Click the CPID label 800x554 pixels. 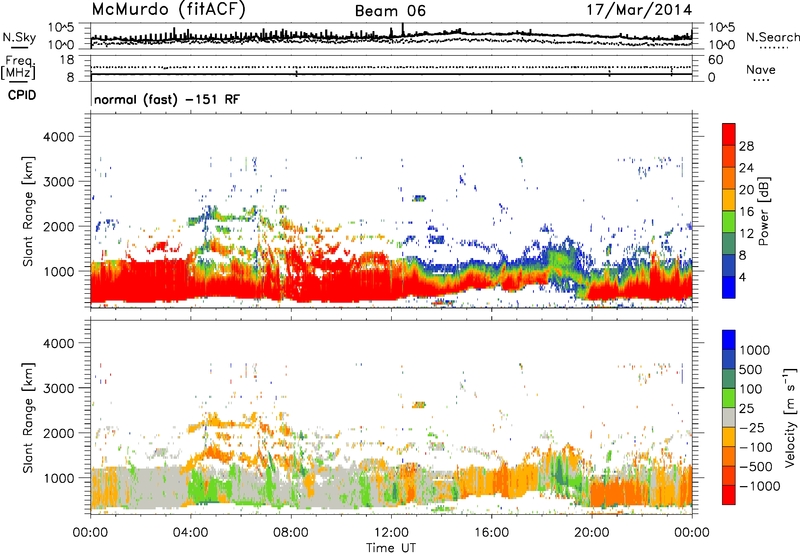tap(22, 95)
